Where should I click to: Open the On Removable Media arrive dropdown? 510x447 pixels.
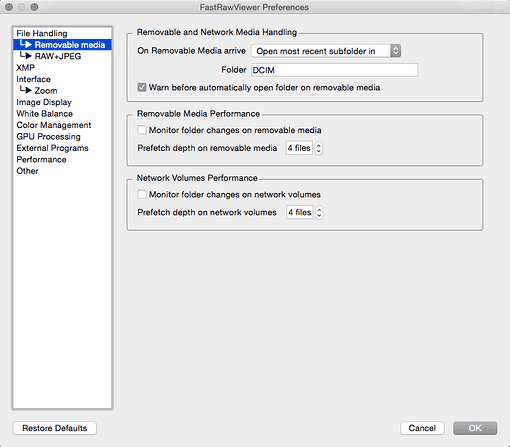326,51
